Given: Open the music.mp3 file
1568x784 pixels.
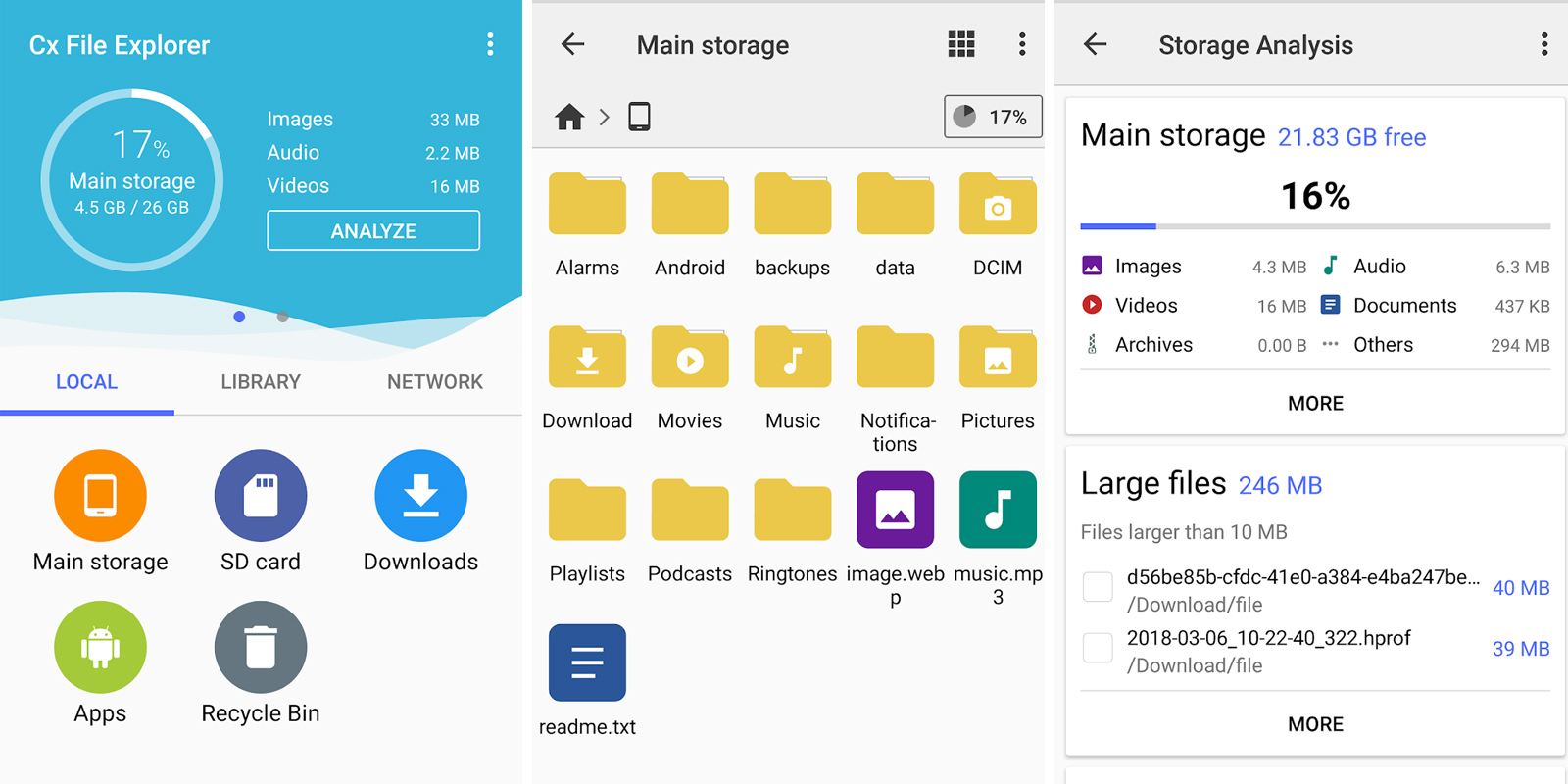Looking at the screenshot, I should click(998, 511).
